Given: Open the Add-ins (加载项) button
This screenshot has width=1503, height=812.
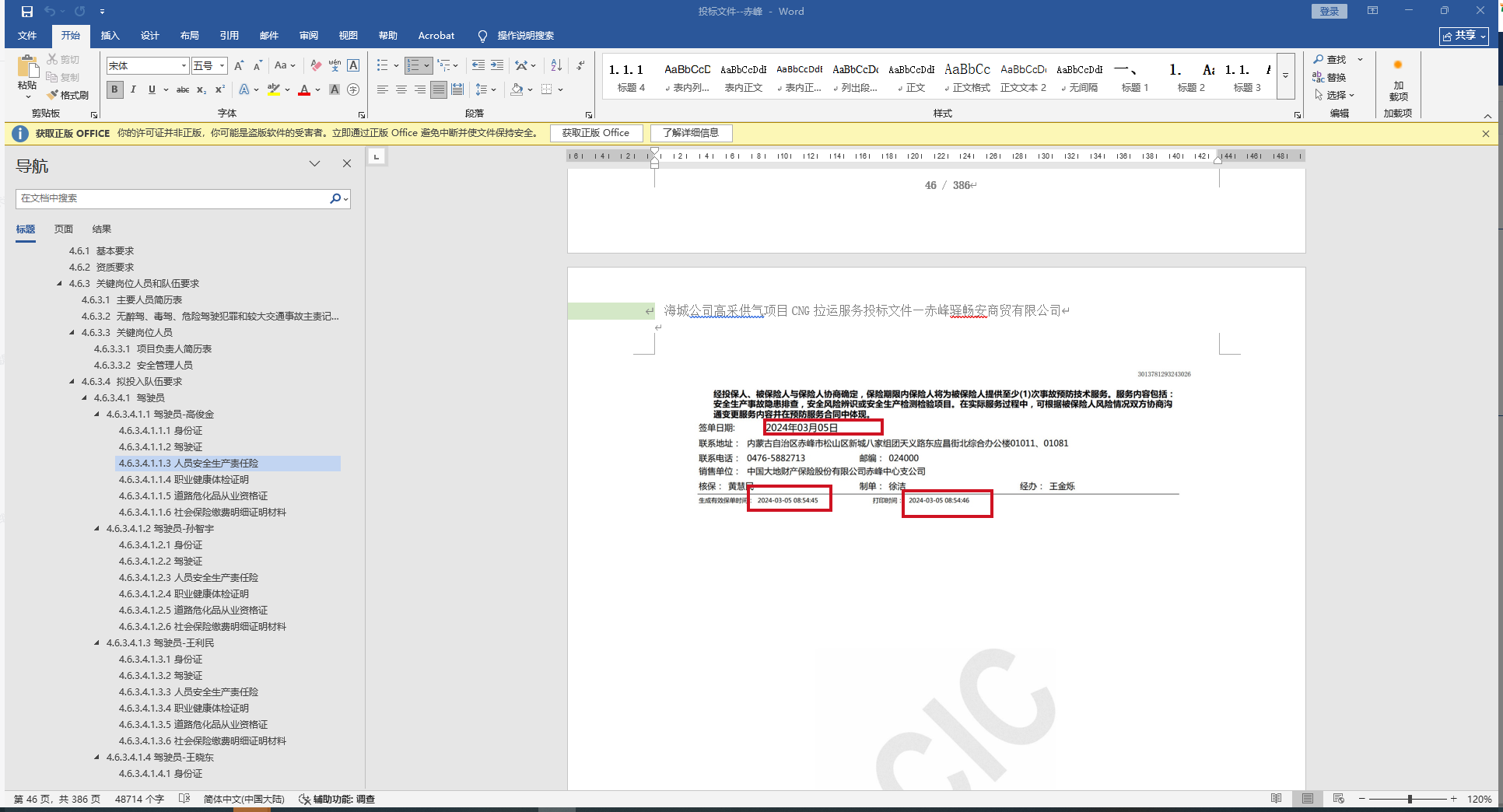Looking at the screenshot, I should (x=1398, y=82).
